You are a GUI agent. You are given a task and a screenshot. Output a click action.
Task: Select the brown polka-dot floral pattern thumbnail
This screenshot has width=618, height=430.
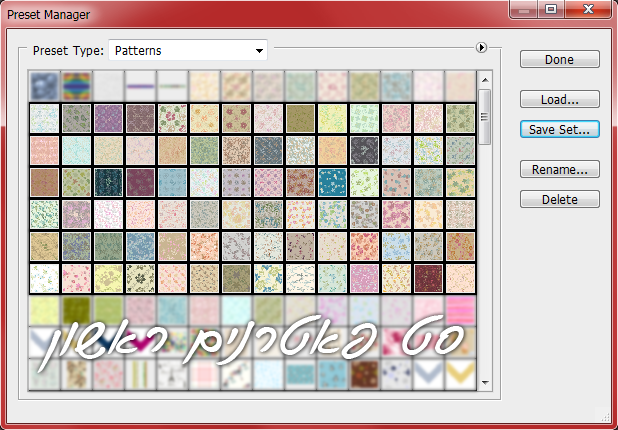click(364, 374)
